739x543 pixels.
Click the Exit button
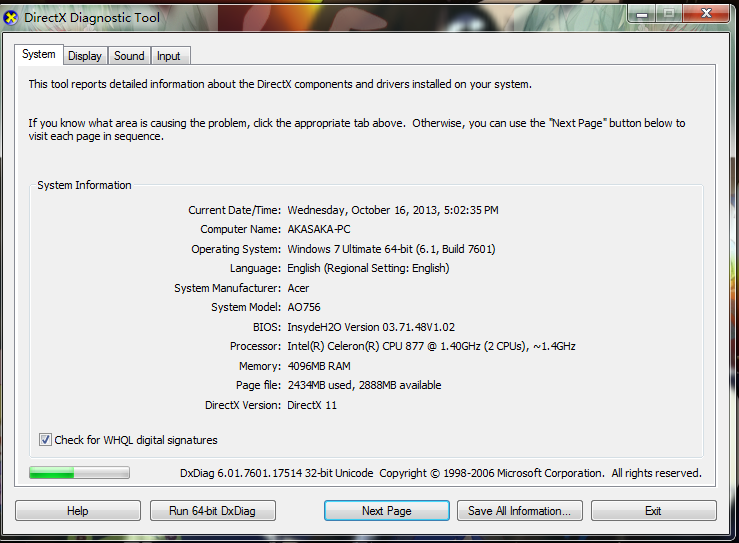click(654, 510)
